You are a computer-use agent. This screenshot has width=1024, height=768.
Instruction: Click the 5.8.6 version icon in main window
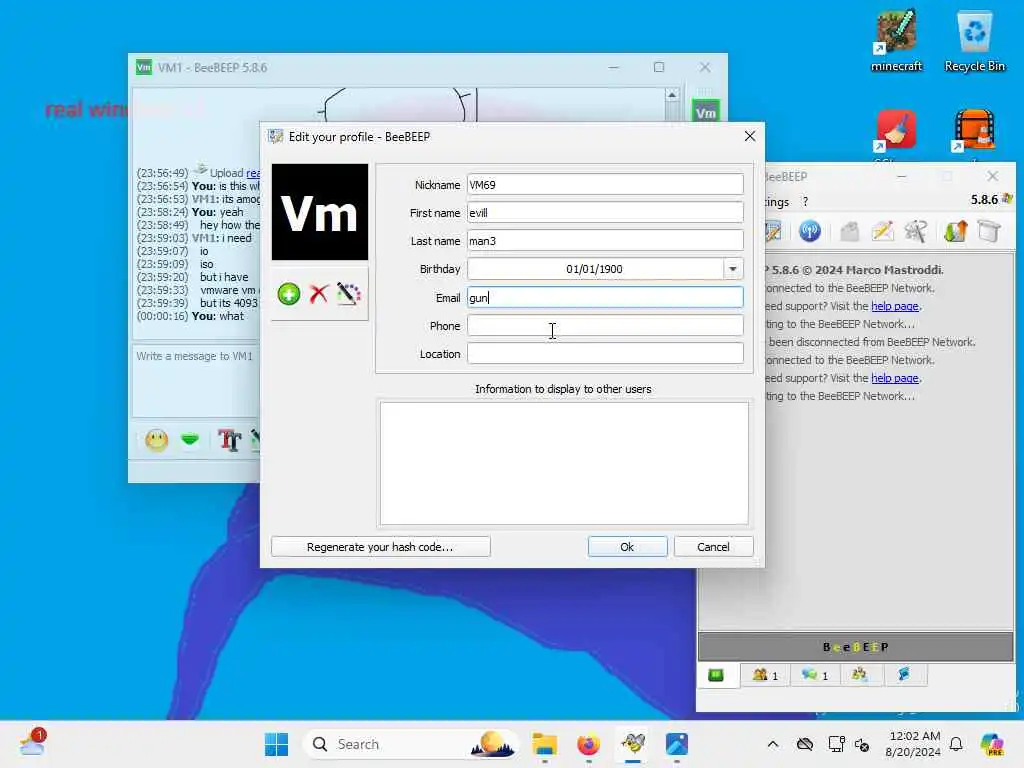point(1007,199)
